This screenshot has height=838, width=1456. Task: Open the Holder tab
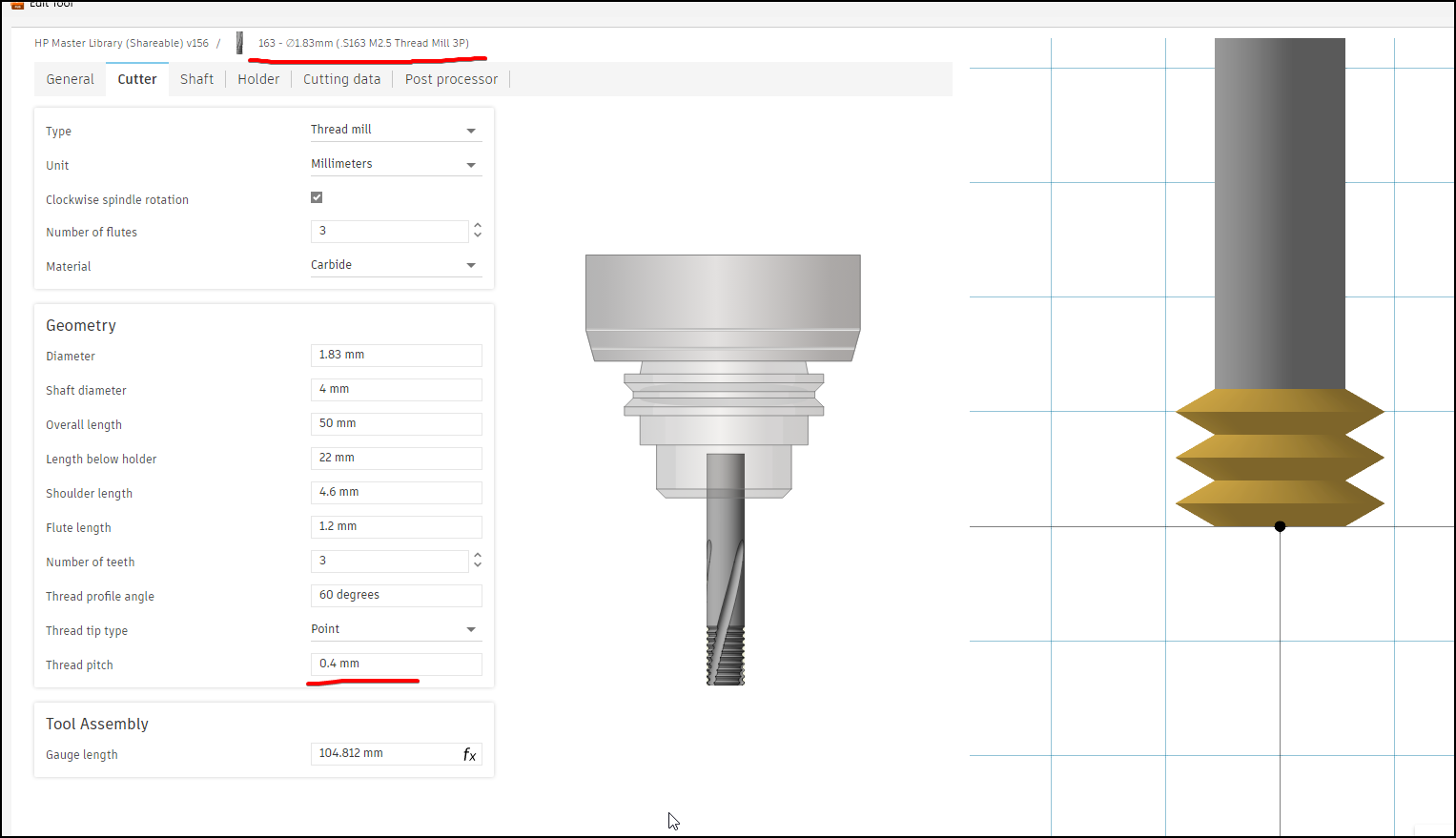258,79
